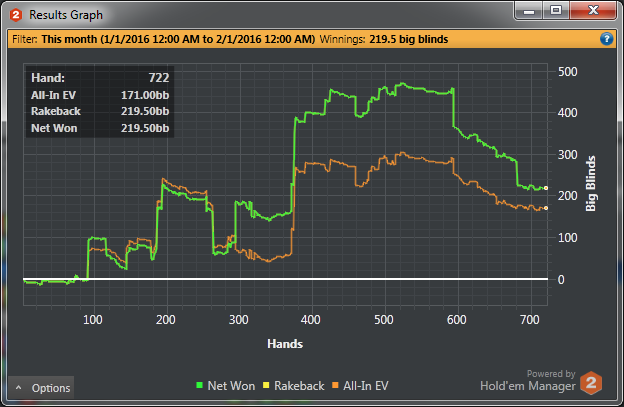Select the Net Won line end marker
The image size is (624, 407).
coord(546,188)
